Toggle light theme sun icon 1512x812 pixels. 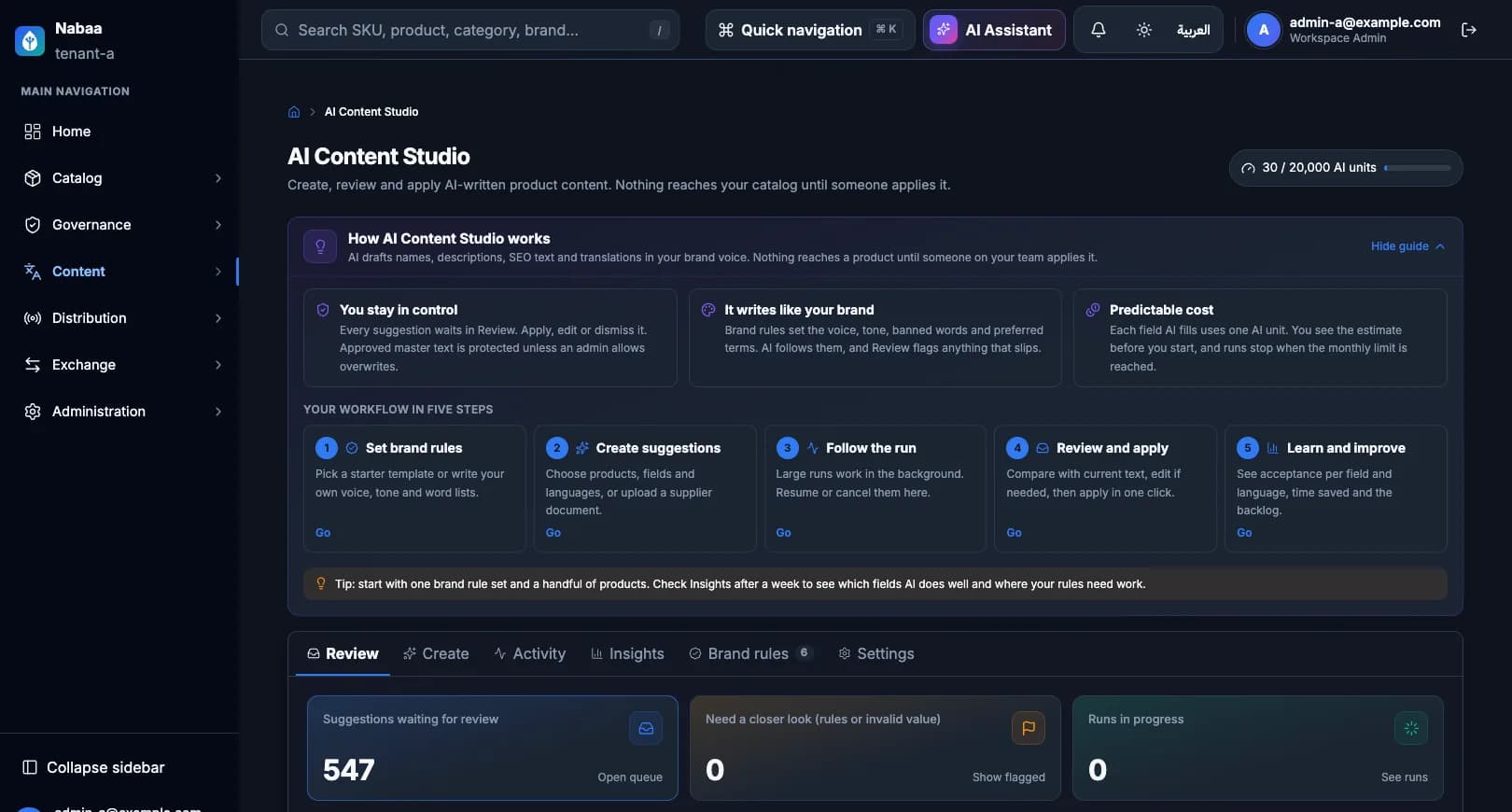pyautogui.click(x=1144, y=30)
